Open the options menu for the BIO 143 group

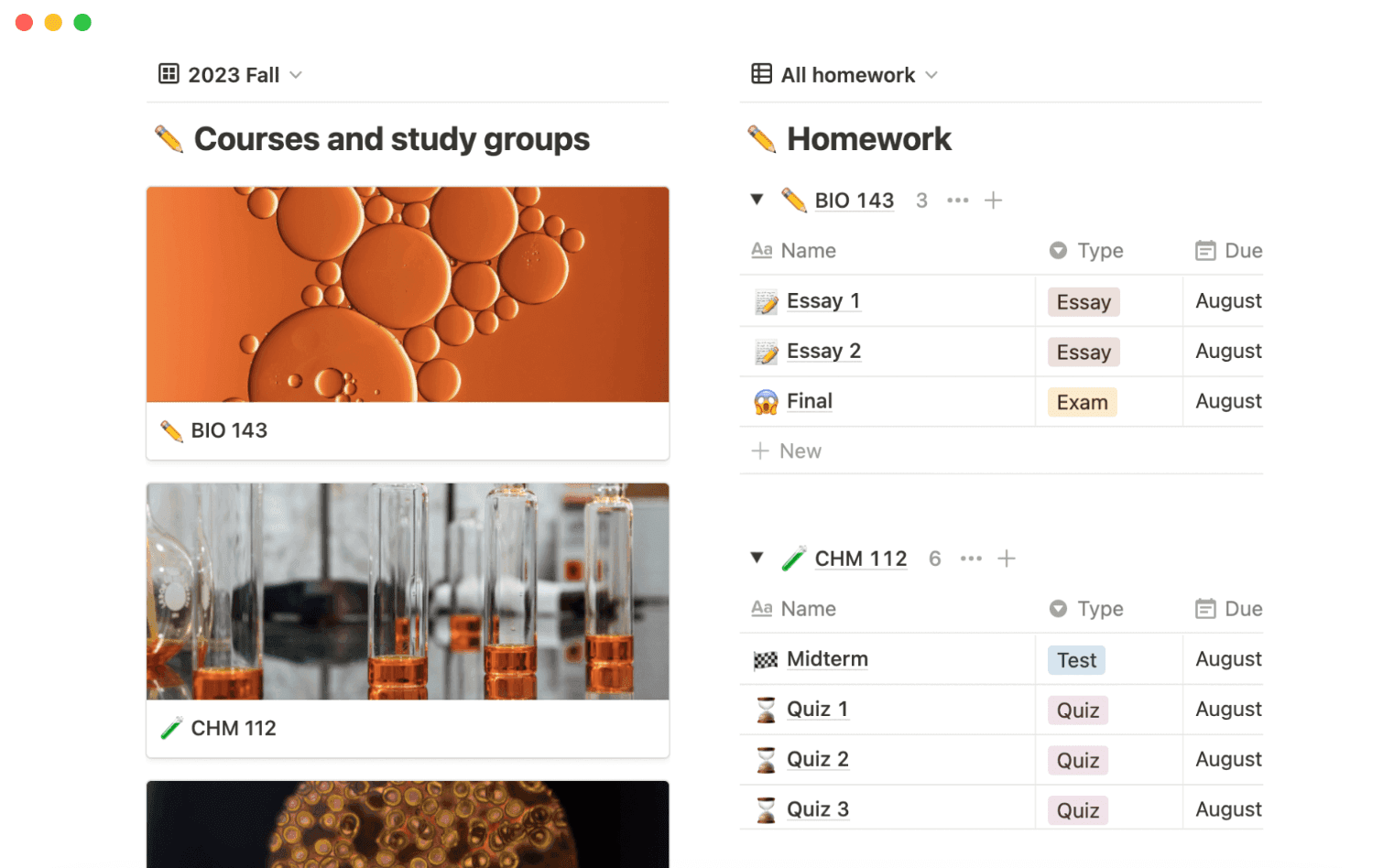(958, 200)
